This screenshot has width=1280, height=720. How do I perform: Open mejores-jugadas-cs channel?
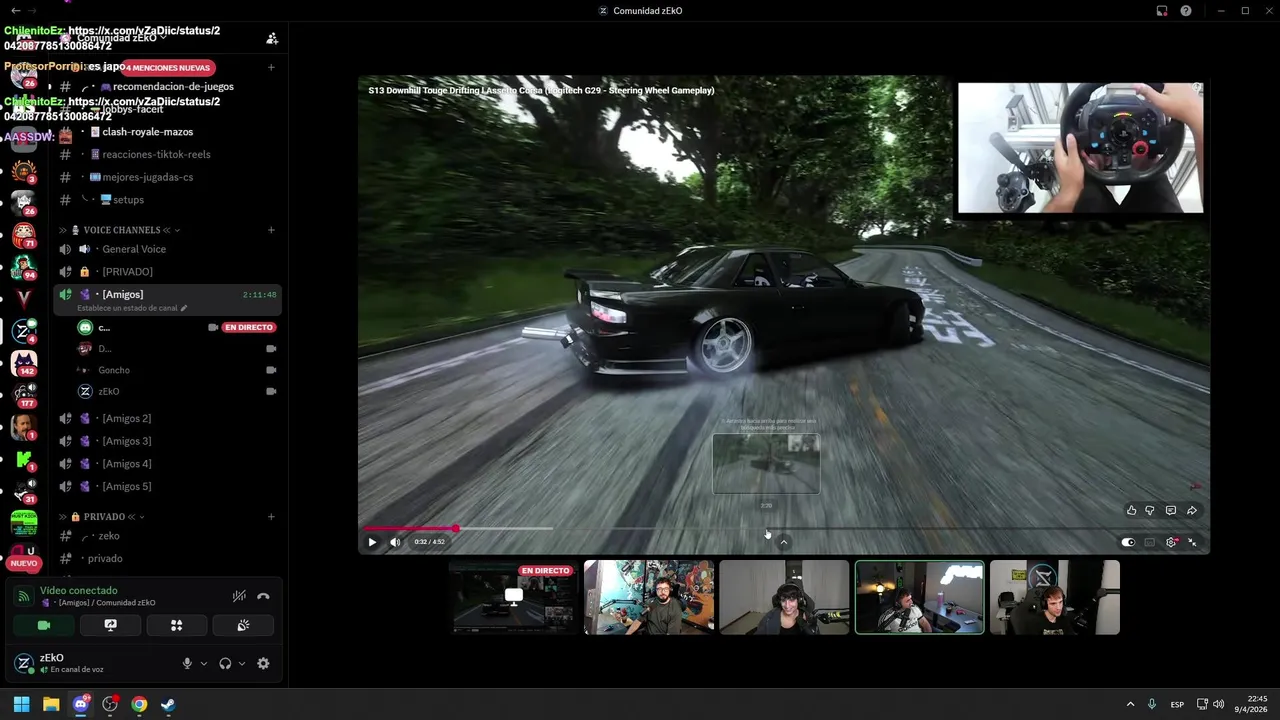(168, 177)
